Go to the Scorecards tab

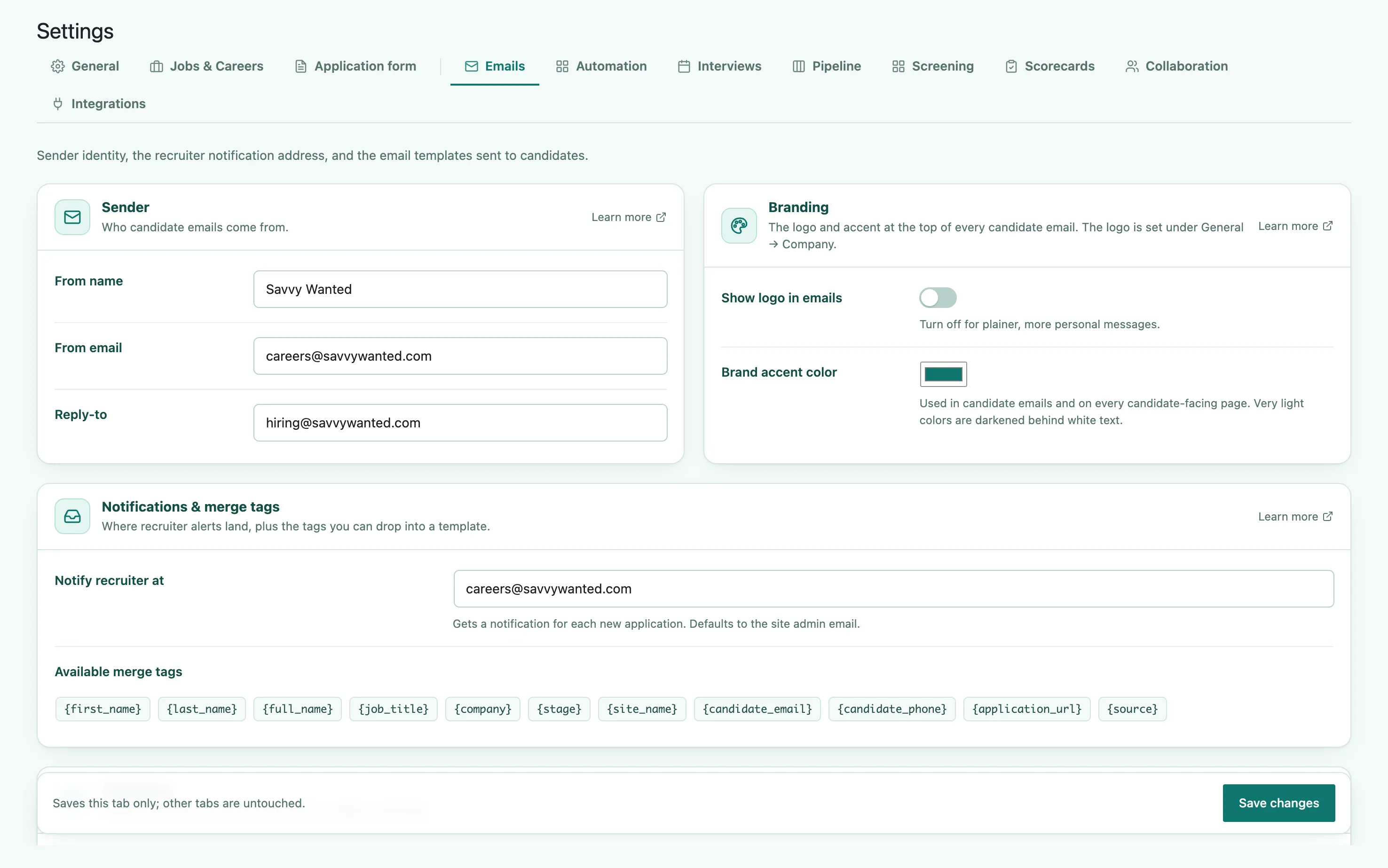(x=1050, y=67)
